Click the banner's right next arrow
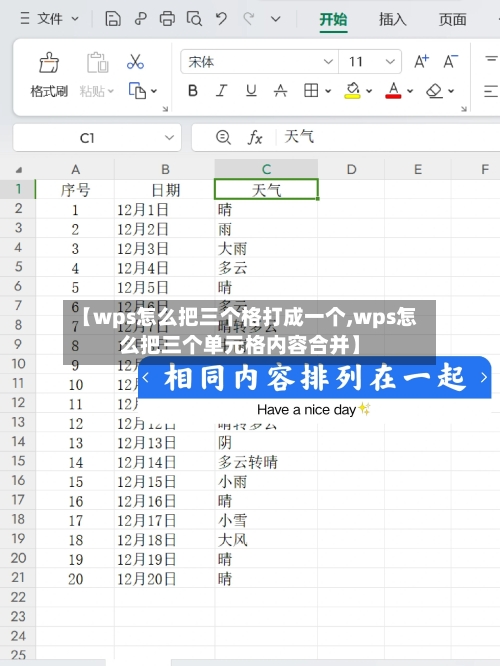Screen dimensions: 500x666 coord(483,377)
